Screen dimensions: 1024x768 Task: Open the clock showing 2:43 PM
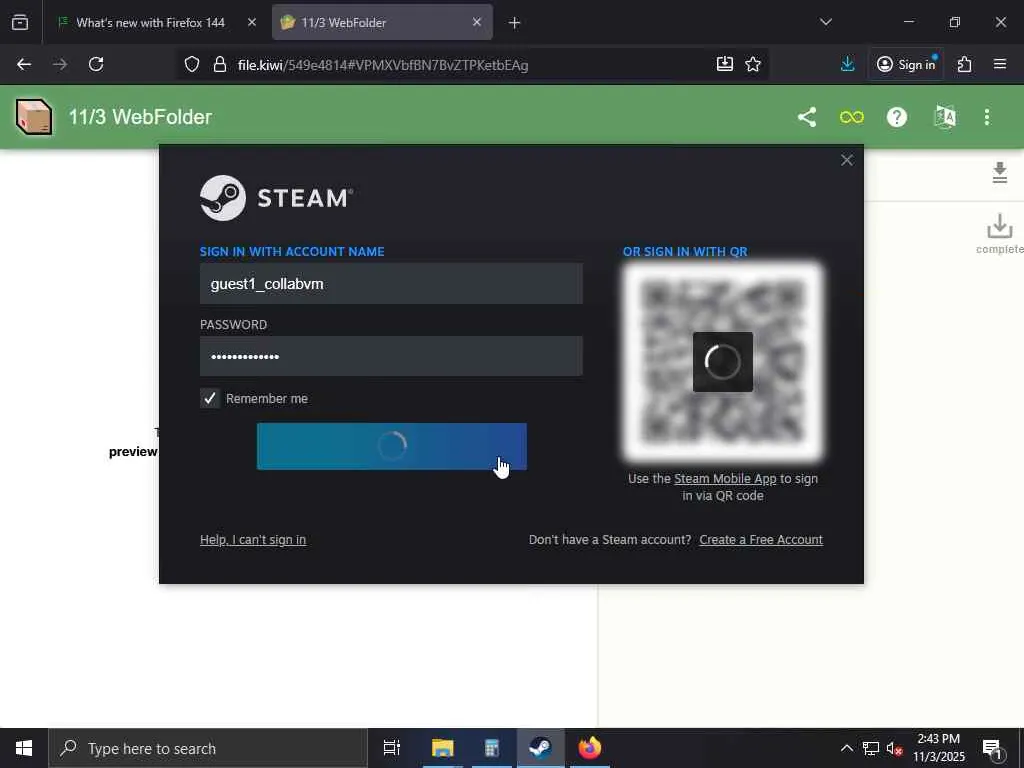(939, 748)
